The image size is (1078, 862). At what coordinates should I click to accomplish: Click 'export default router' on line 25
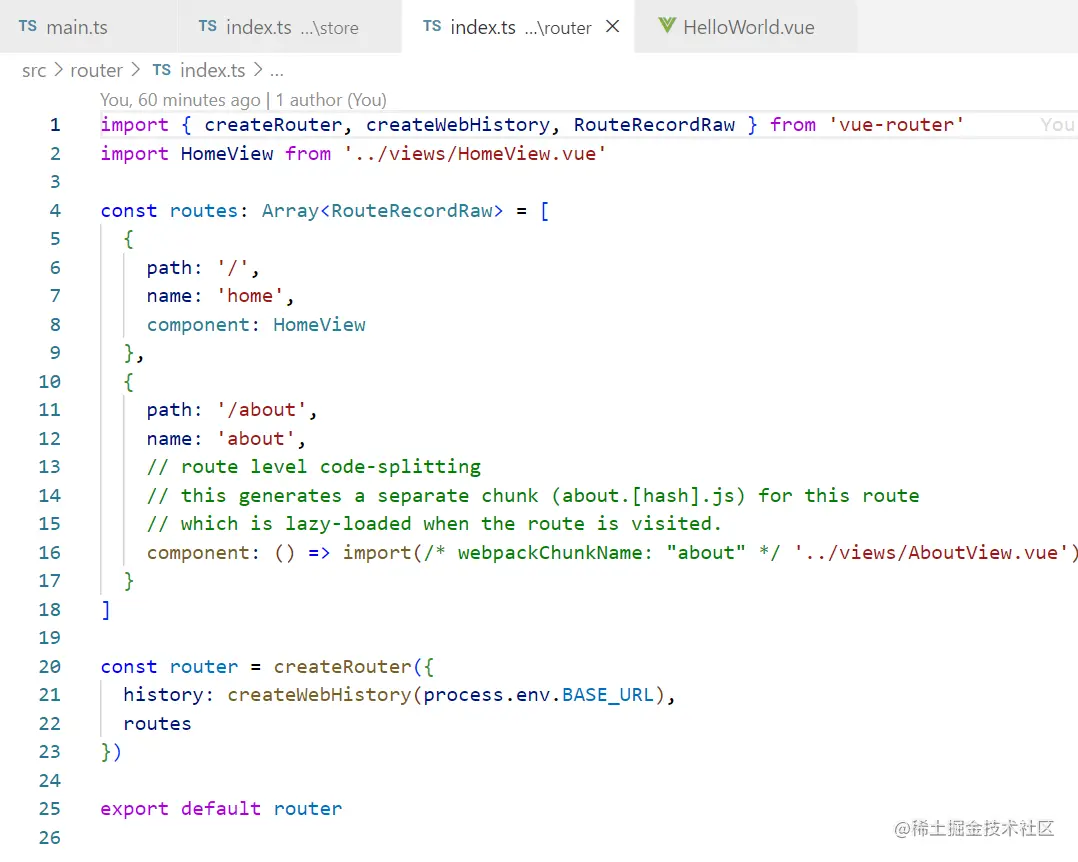(x=221, y=808)
